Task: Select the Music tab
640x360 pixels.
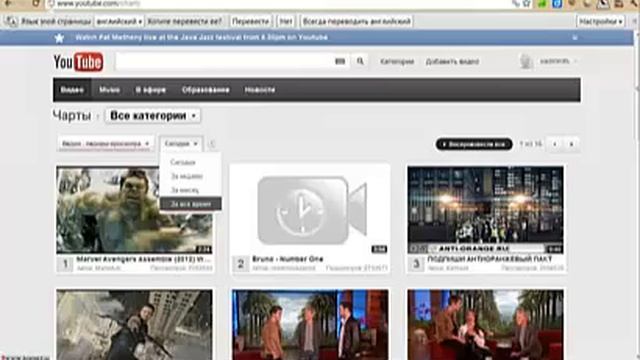Action: coord(109,90)
